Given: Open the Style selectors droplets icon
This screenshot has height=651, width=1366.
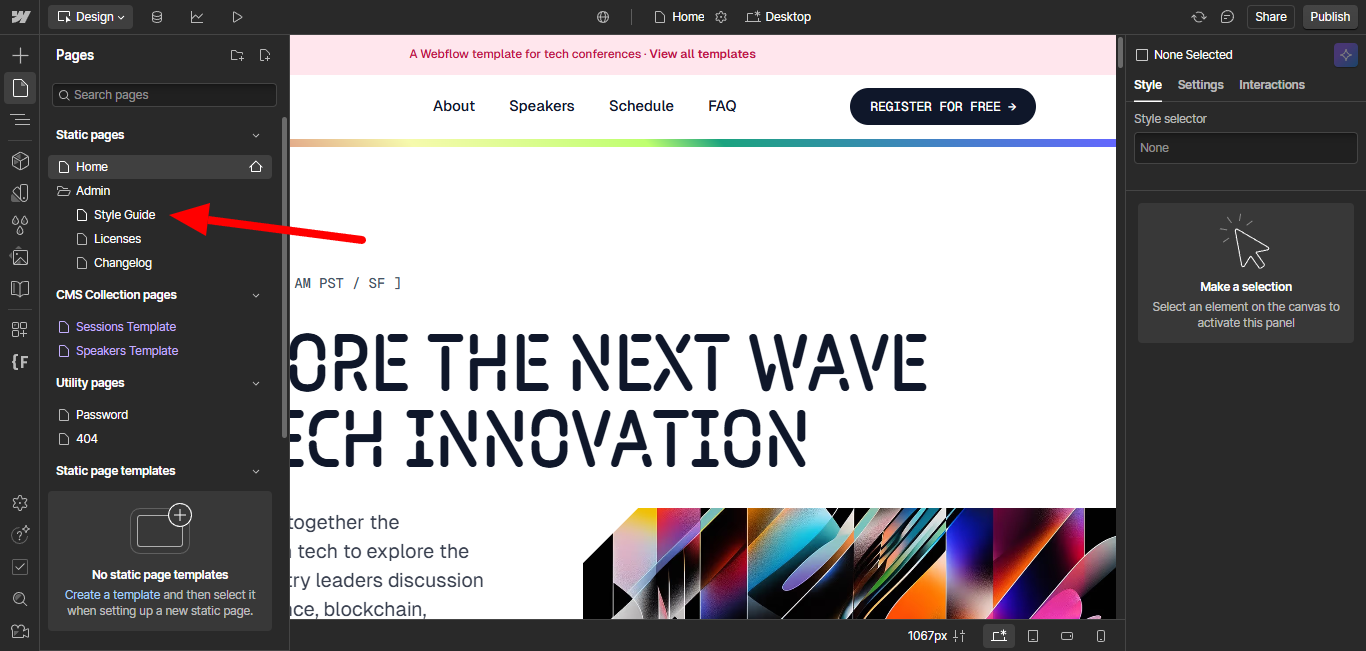Looking at the screenshot, I should click(20, 225).
